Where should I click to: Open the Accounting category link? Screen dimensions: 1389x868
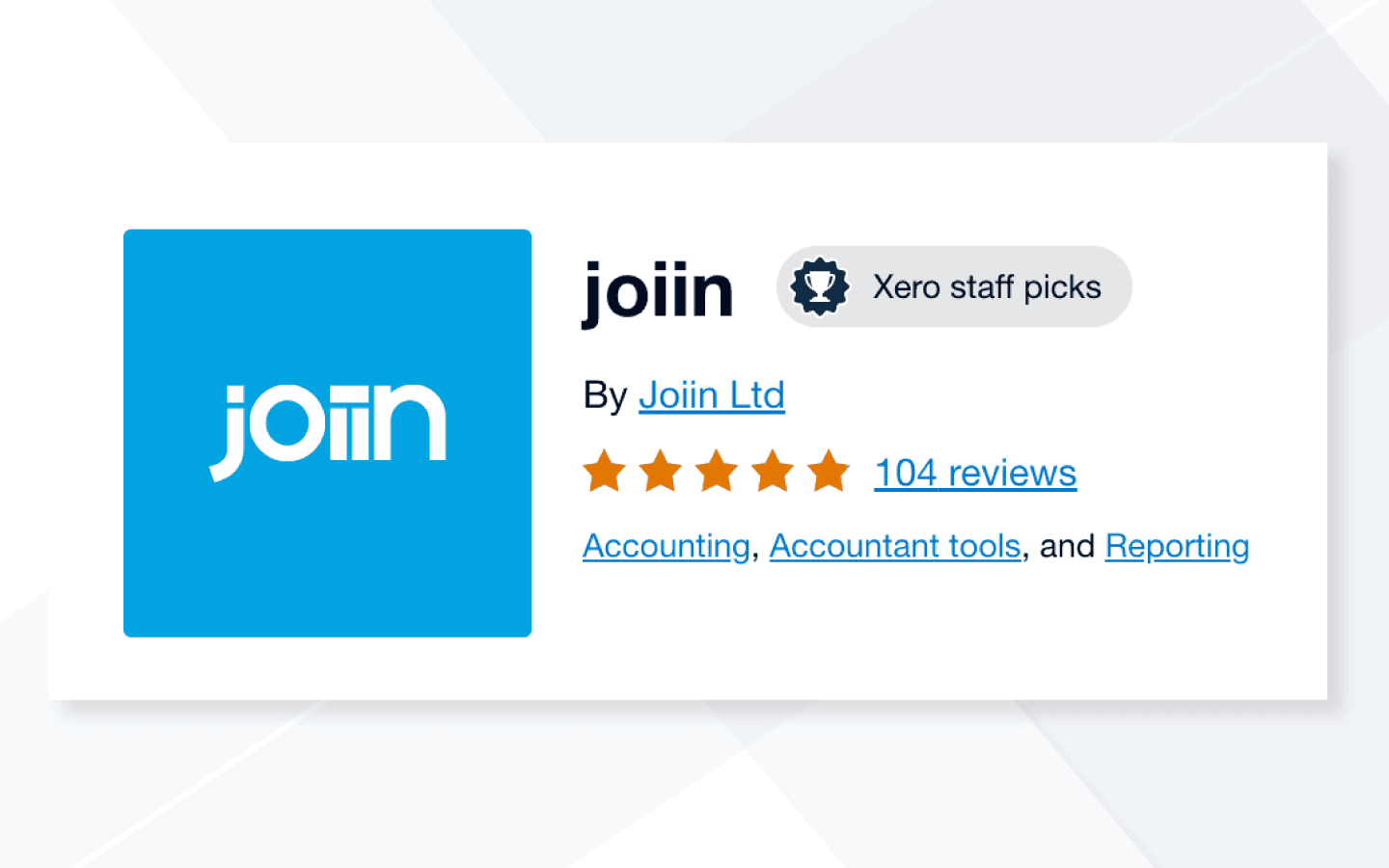coord(663,545)
